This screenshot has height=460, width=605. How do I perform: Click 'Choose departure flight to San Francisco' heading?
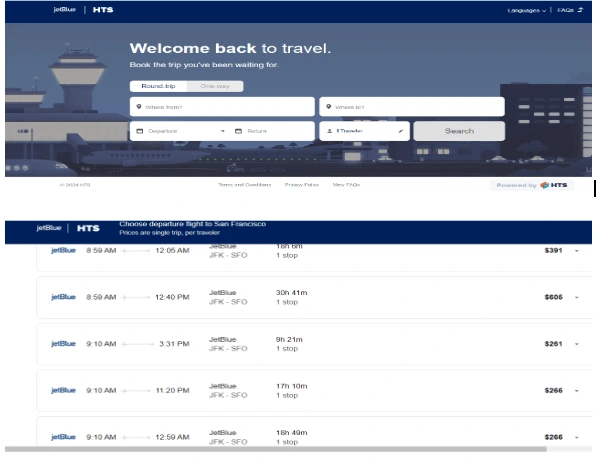[x=192, y=224]
